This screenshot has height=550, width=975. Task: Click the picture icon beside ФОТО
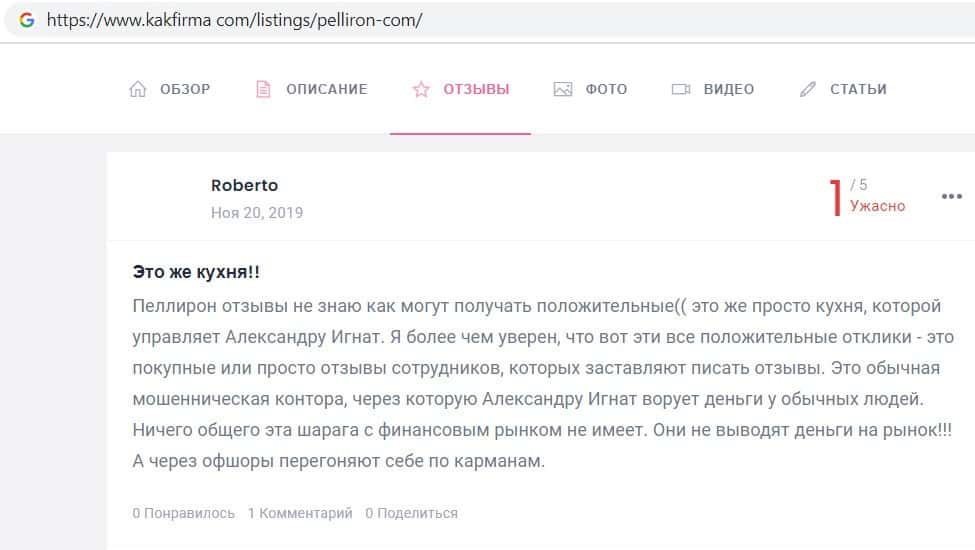coord(563,89)
